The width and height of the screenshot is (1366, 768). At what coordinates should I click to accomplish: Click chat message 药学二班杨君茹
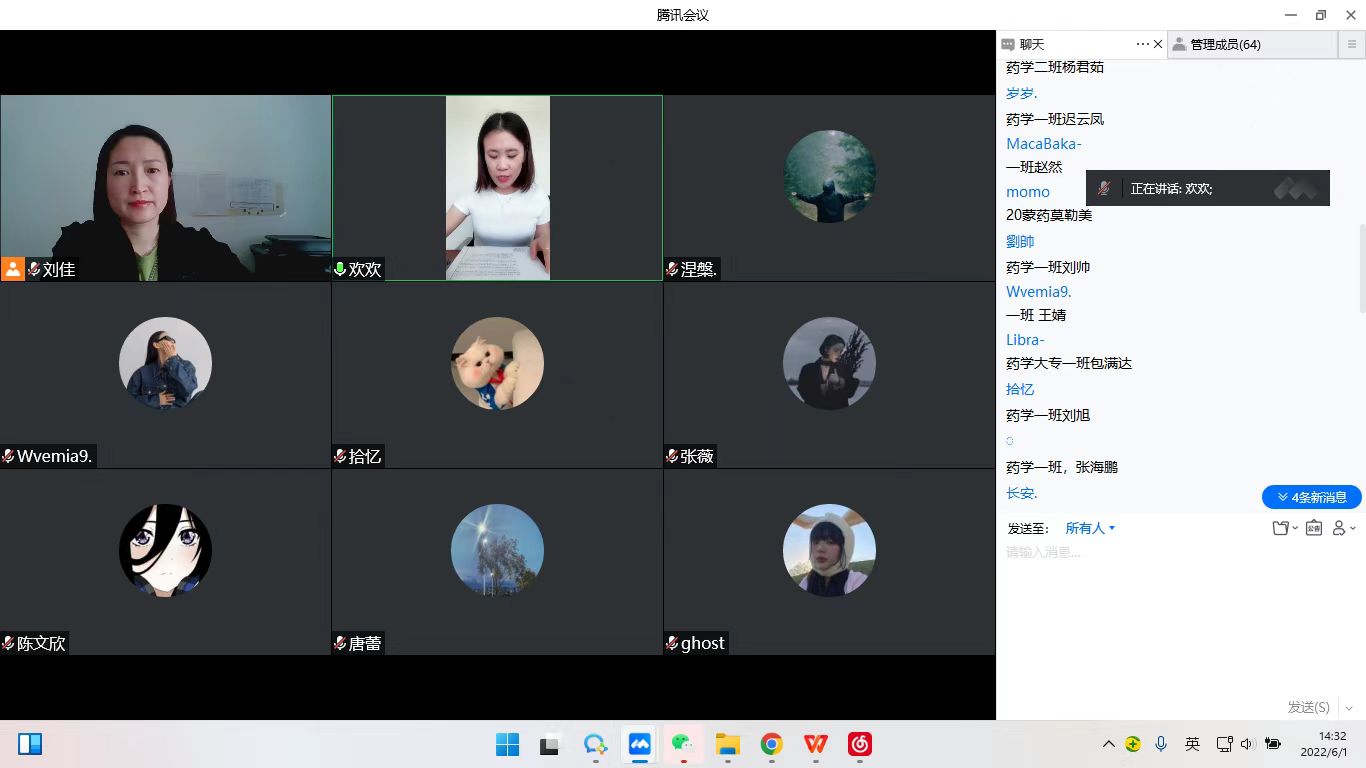[x=1055, y=67]
